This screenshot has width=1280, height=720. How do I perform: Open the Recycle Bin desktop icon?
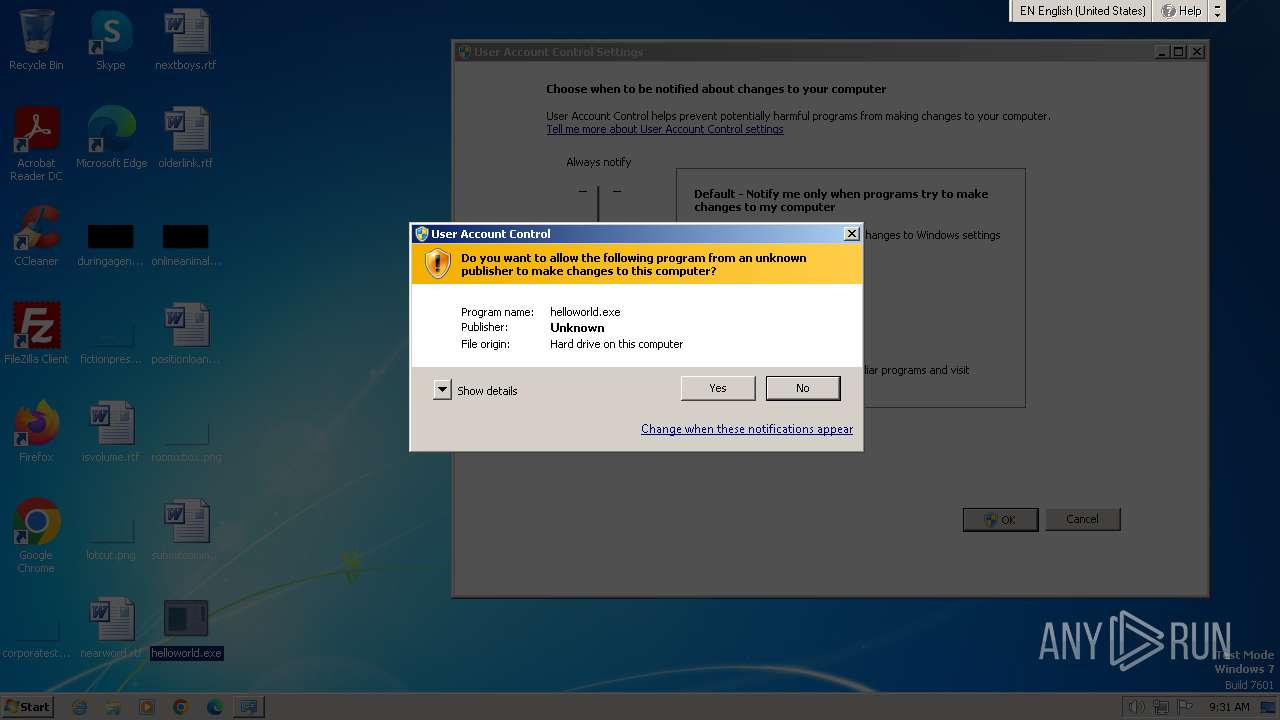point(36,41)
